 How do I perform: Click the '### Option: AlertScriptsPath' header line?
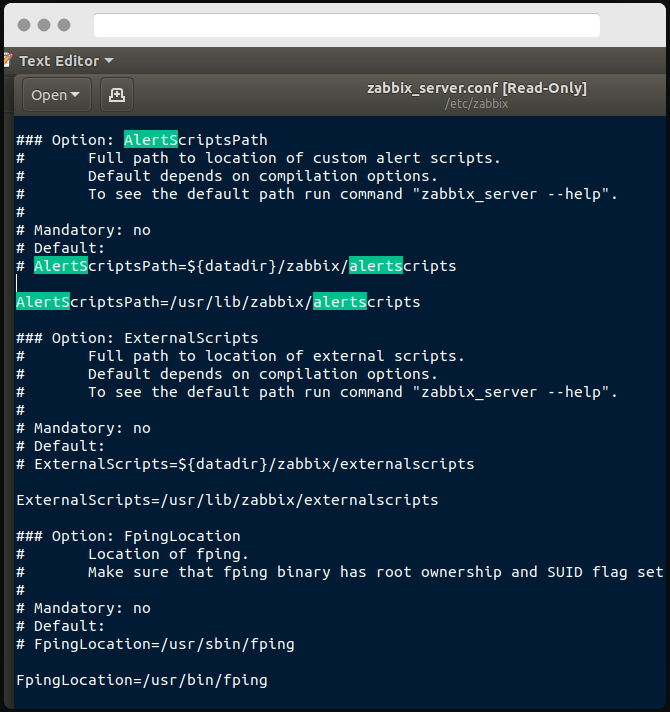pyautogui.click(x=142, y=140)
